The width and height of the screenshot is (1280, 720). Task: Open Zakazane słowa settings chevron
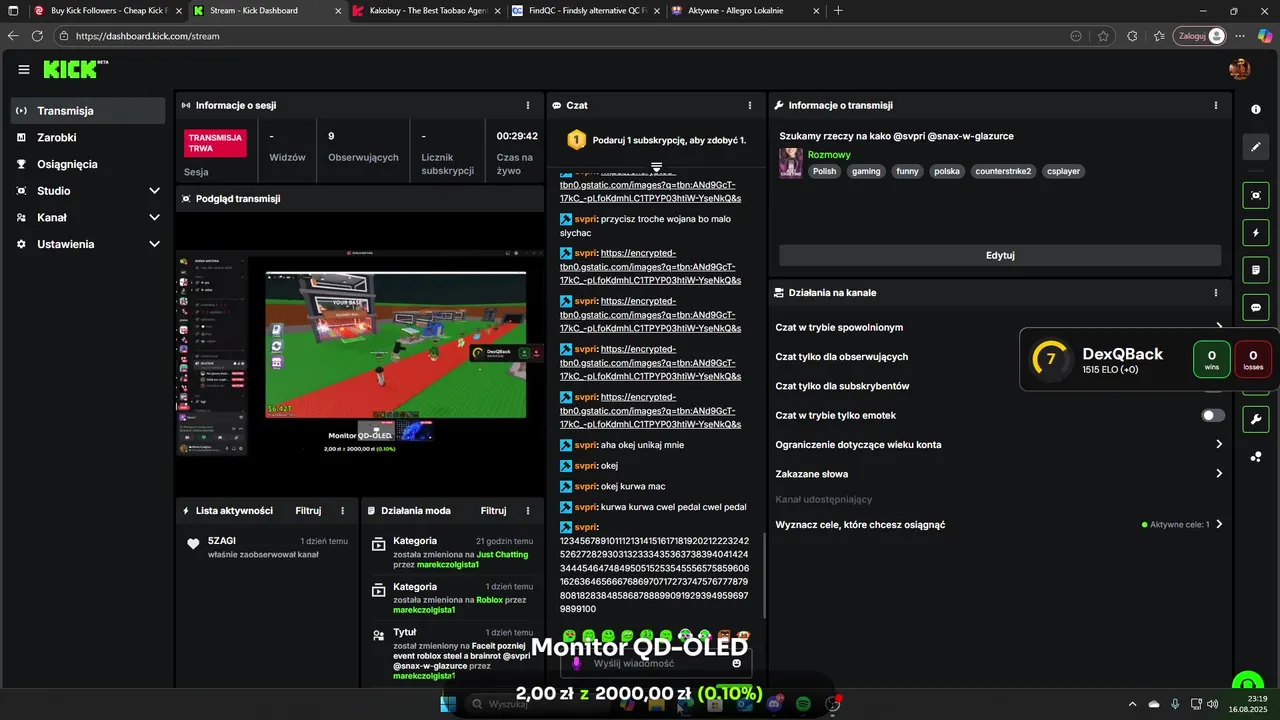pos(1218,474)
